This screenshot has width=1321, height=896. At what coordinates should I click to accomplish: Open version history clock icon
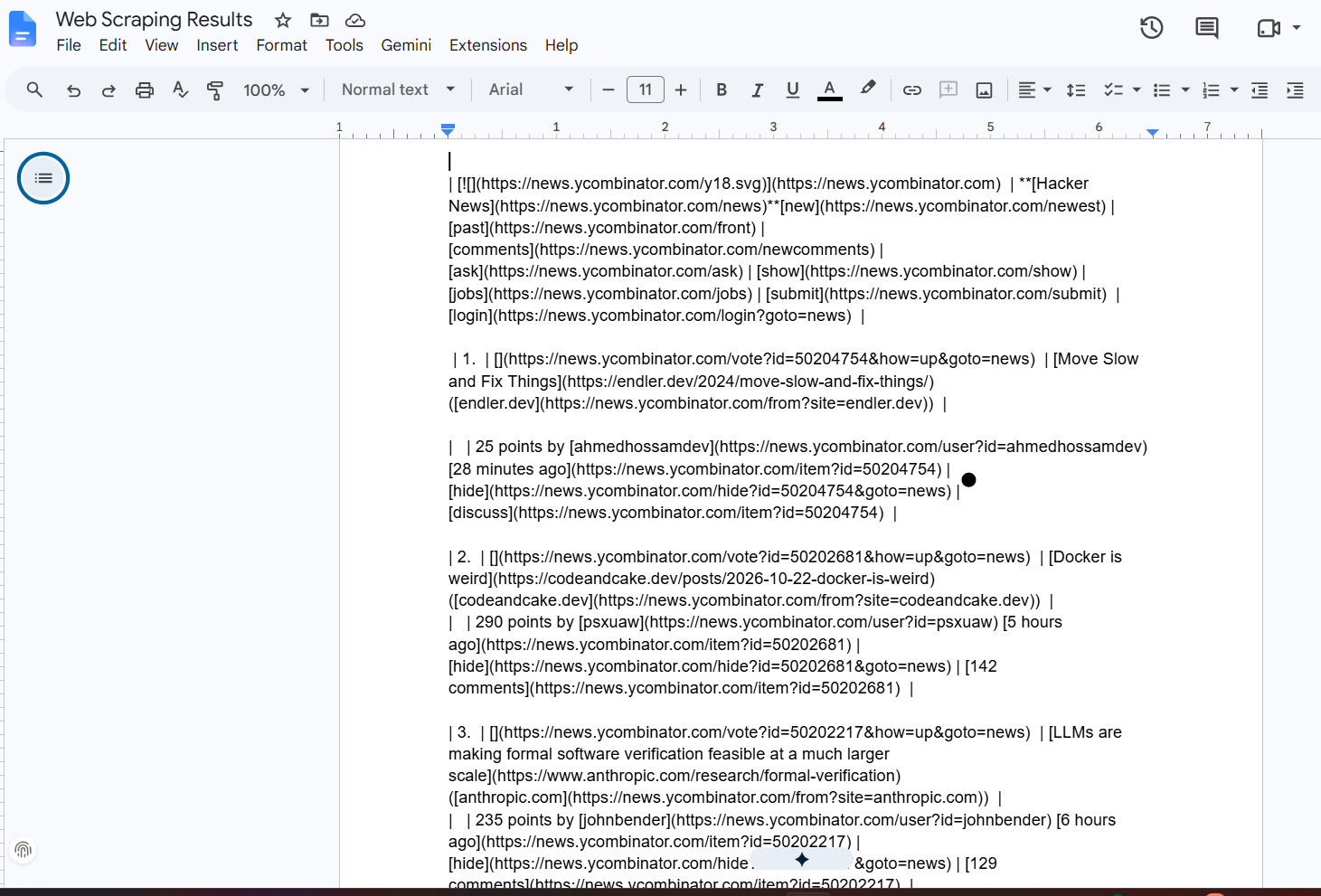click(1151, 28)
